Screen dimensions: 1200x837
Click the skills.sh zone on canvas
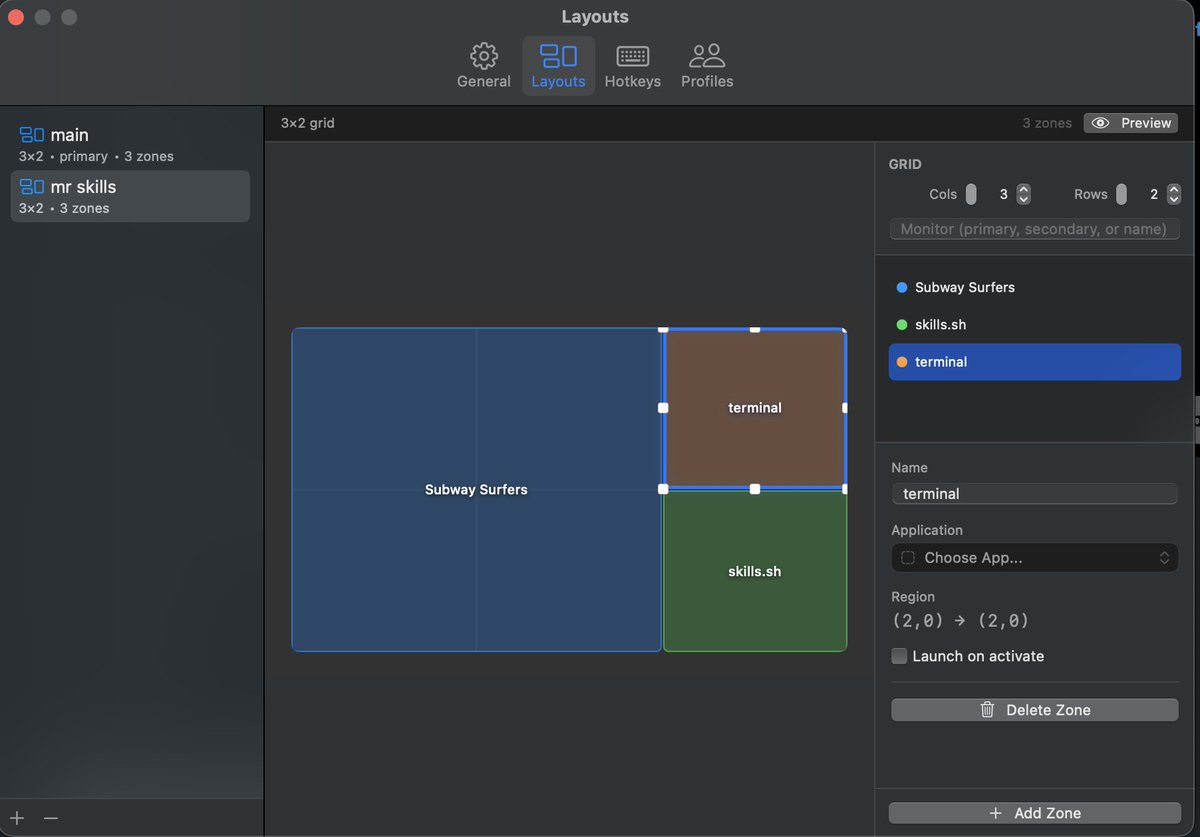click(x=755, y=571)
